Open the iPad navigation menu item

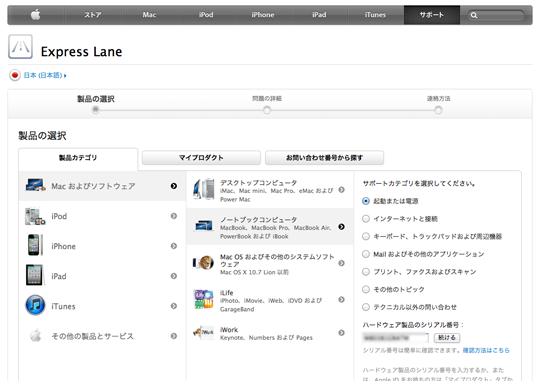[319, 15]
